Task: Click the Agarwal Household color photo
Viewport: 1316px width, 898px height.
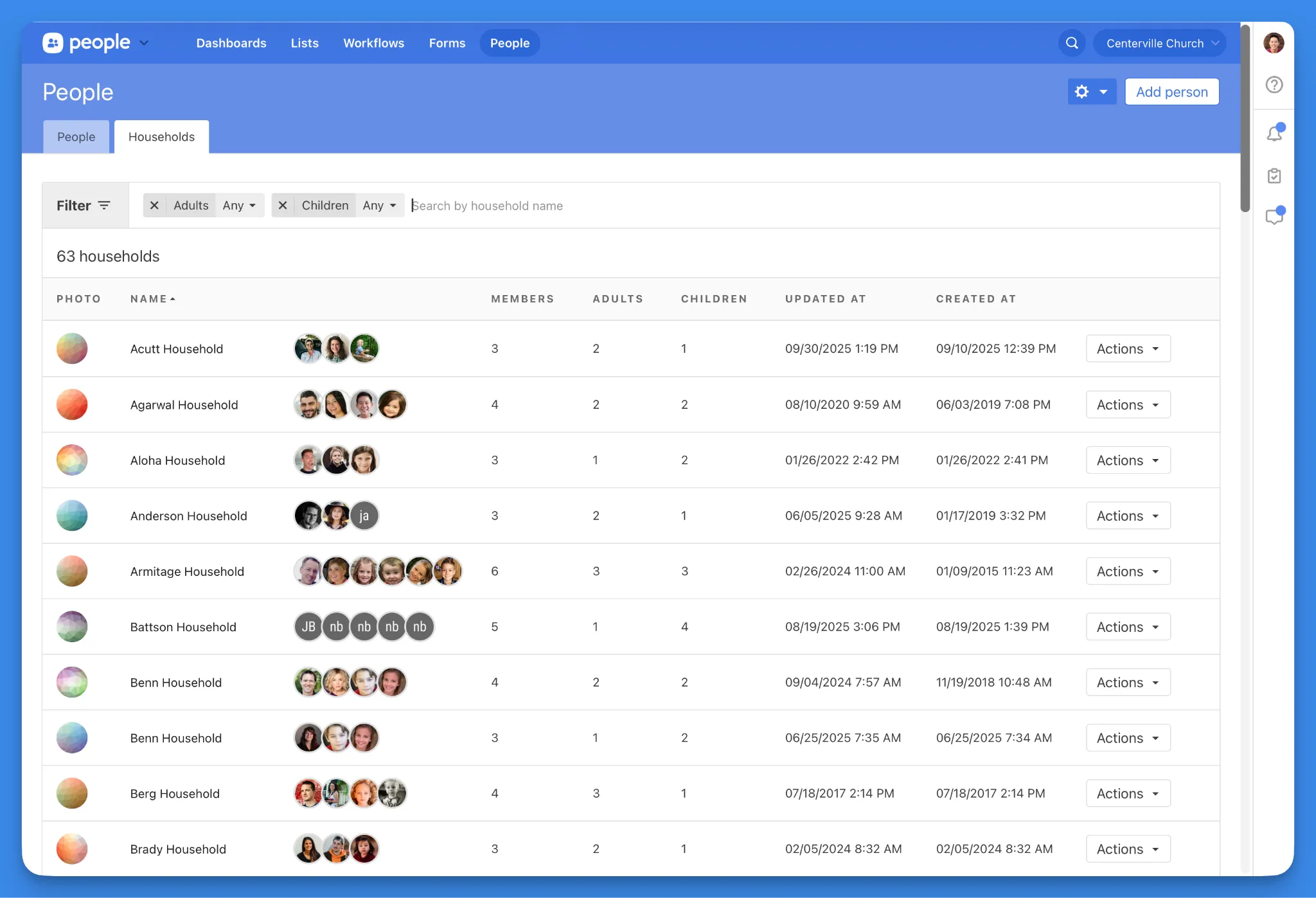Action: click(x=72, y=404)
